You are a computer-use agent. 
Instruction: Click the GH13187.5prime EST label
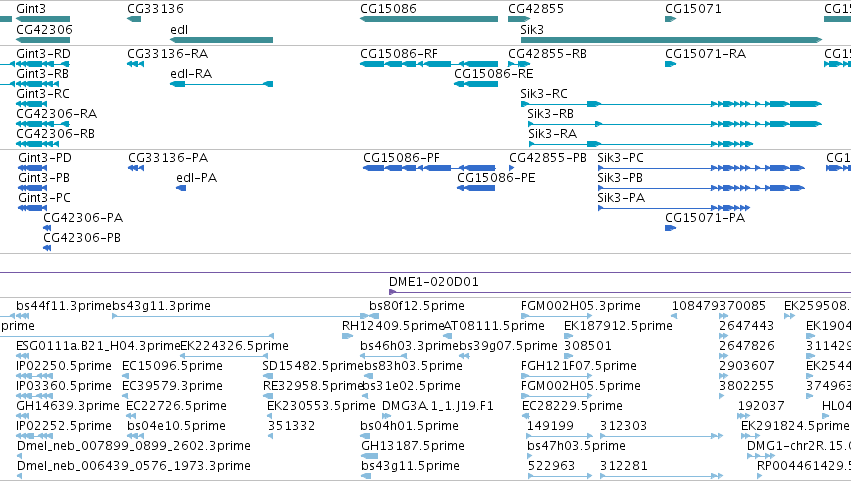(x=413, y=446)
